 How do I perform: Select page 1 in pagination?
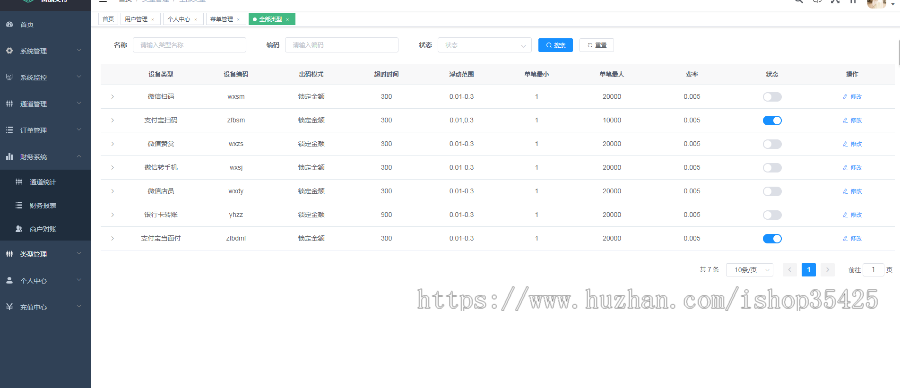(809, 270)
